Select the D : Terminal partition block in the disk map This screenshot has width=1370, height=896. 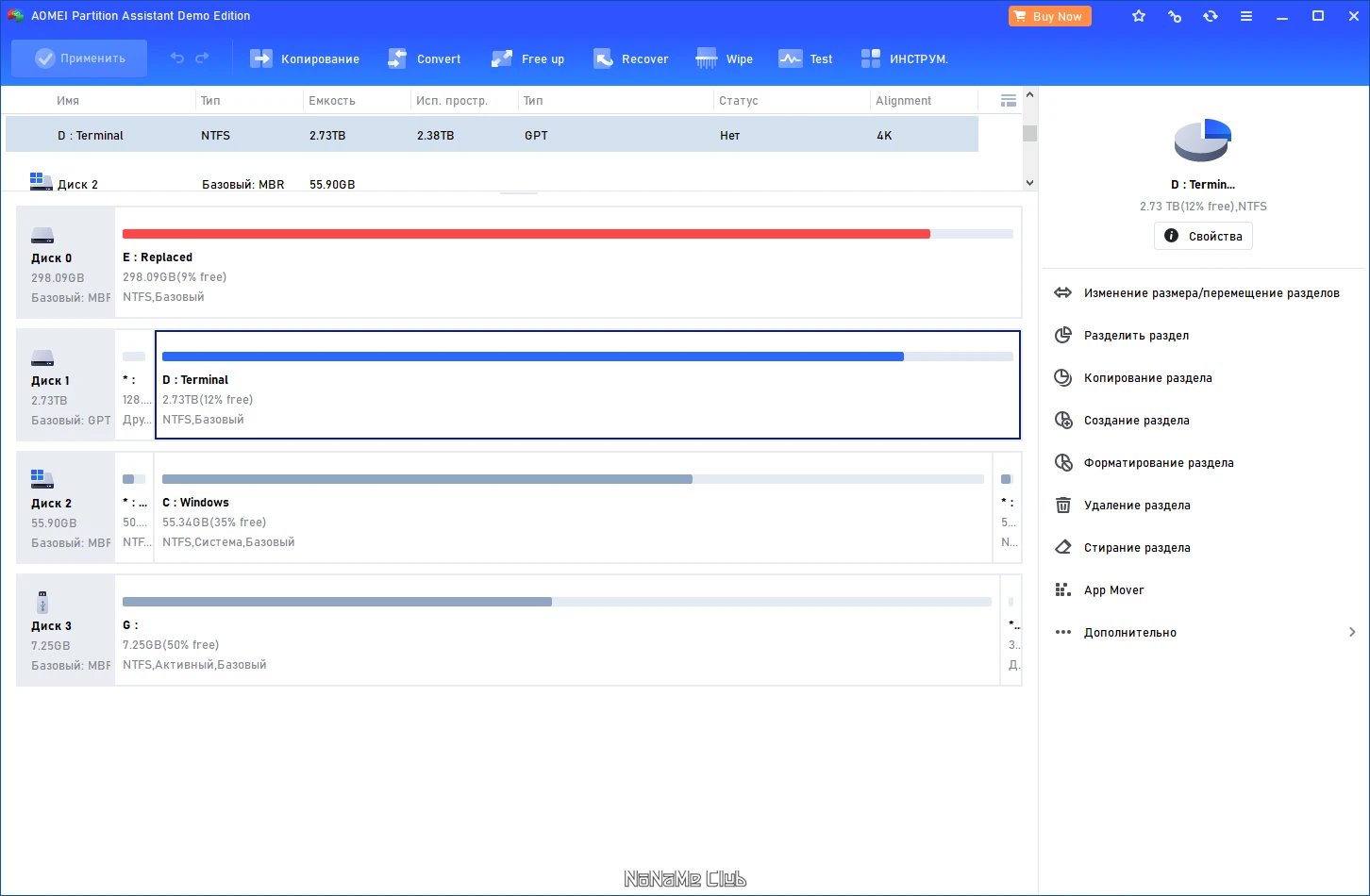coord(588,385)
